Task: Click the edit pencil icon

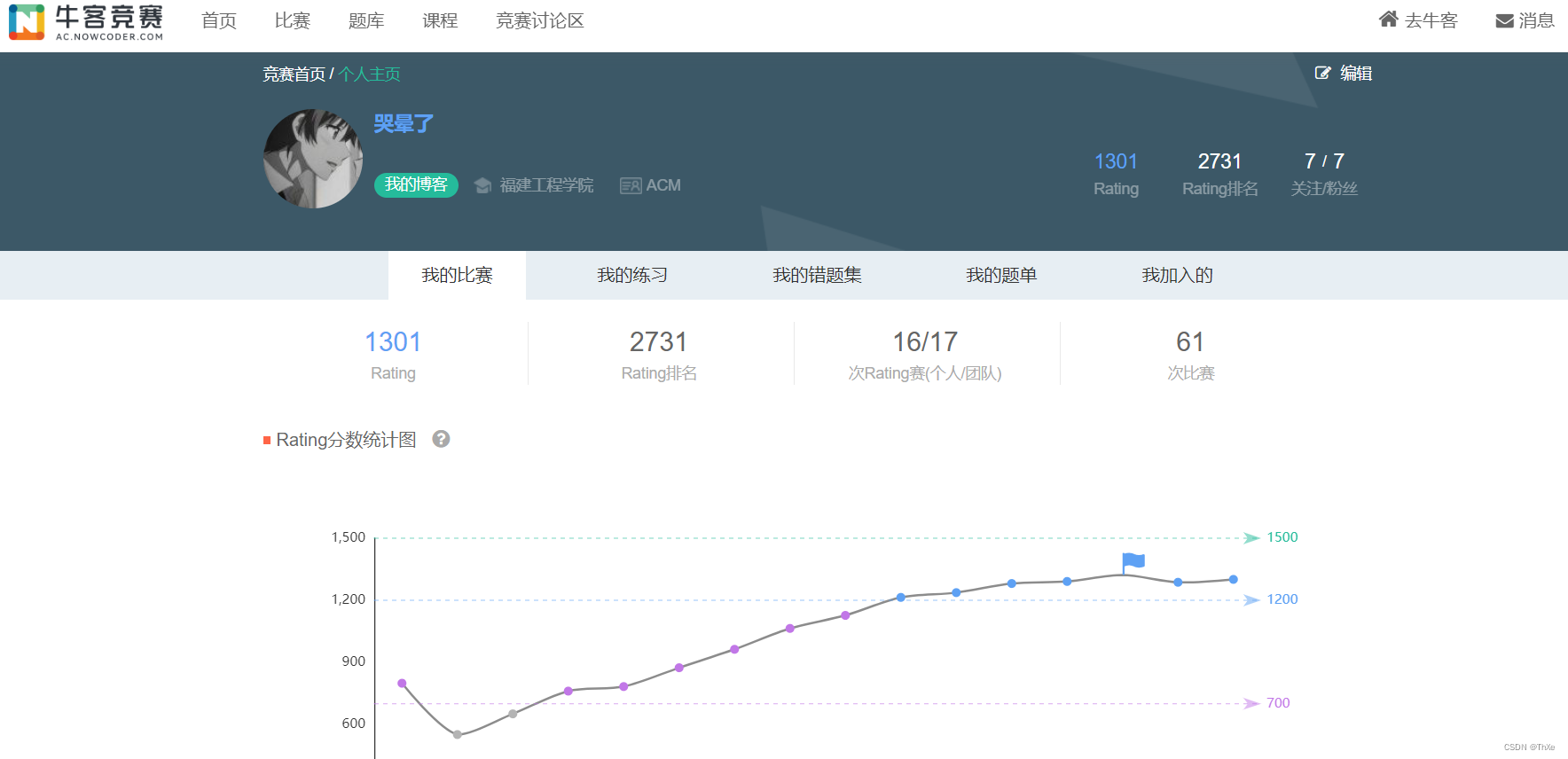Action: click(x=1322, y=74)
